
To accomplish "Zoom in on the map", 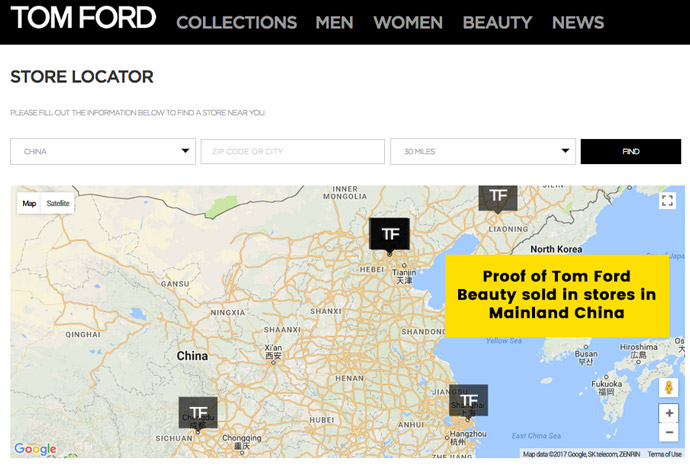I will 669,413.
